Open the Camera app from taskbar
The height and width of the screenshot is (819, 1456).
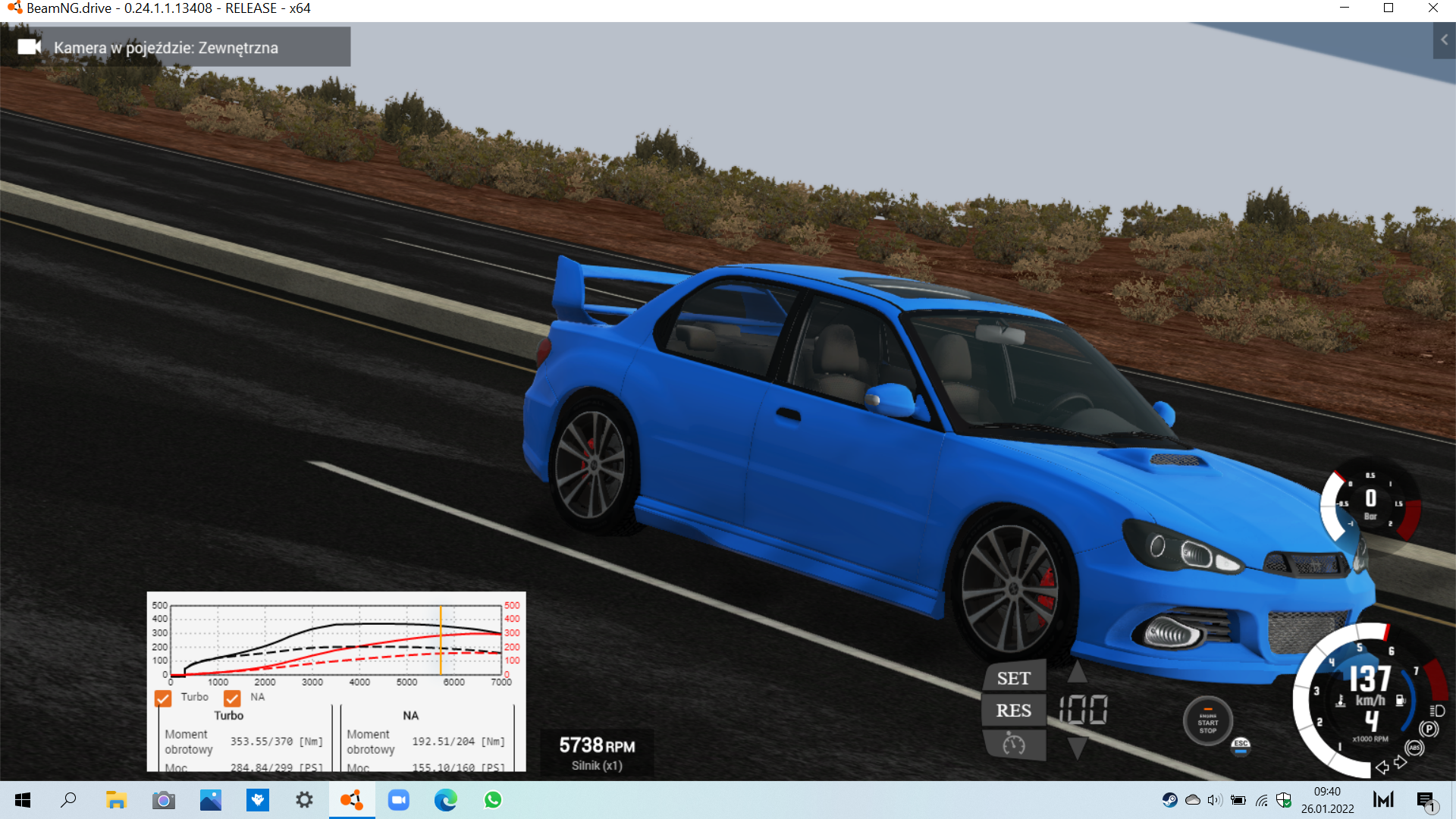163,800
